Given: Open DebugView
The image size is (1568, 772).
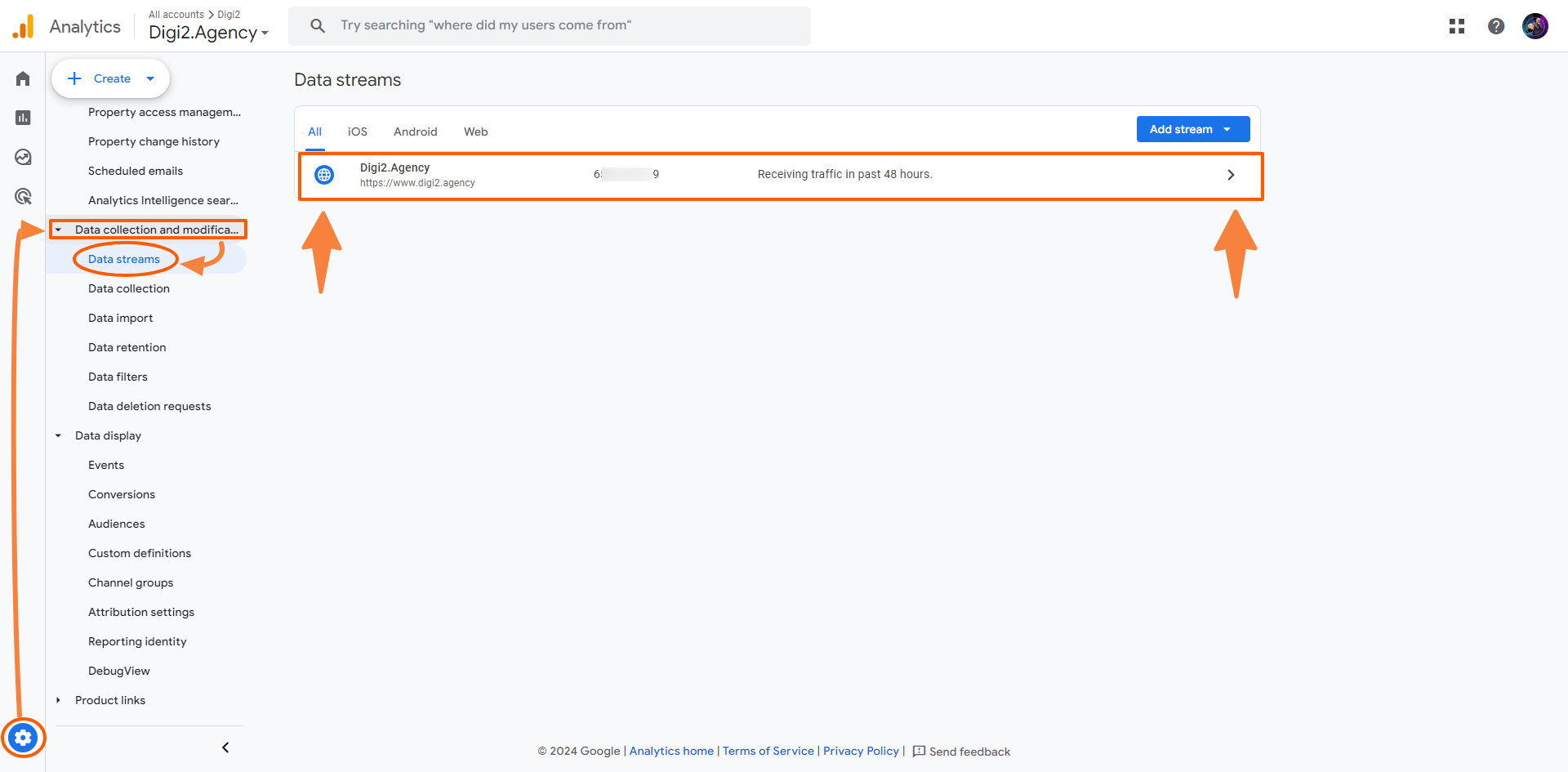Looking at the screenshot, I should [119, 671].
